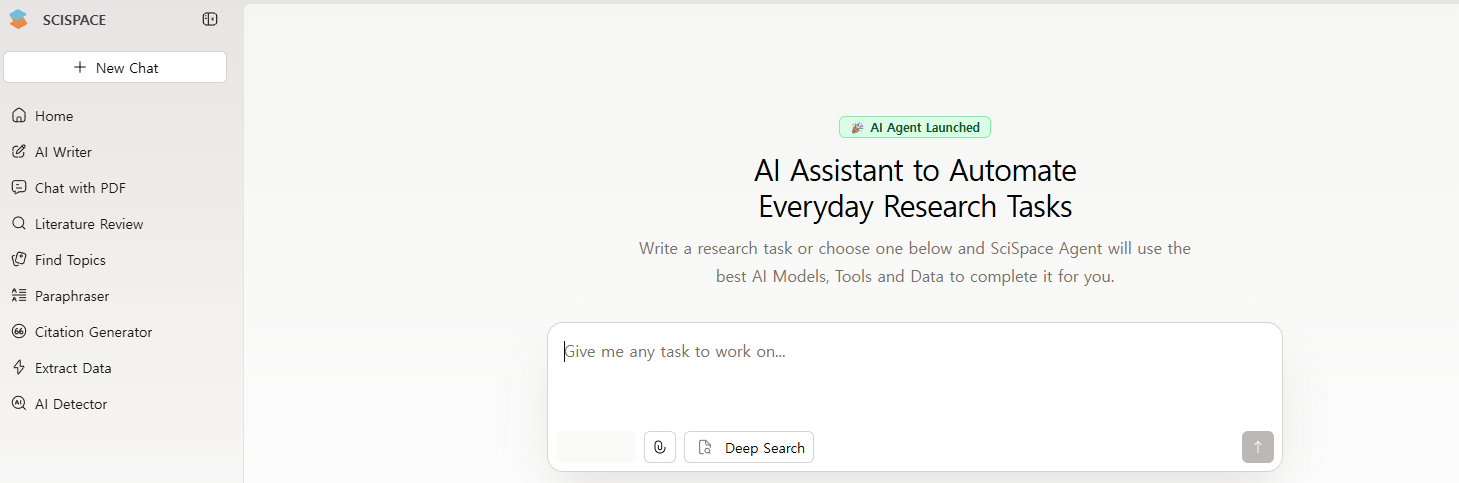Collapse the sidebar with the panel toggle icon
1459x483 pixels.
pyautogui.click(x=210, y=19)
